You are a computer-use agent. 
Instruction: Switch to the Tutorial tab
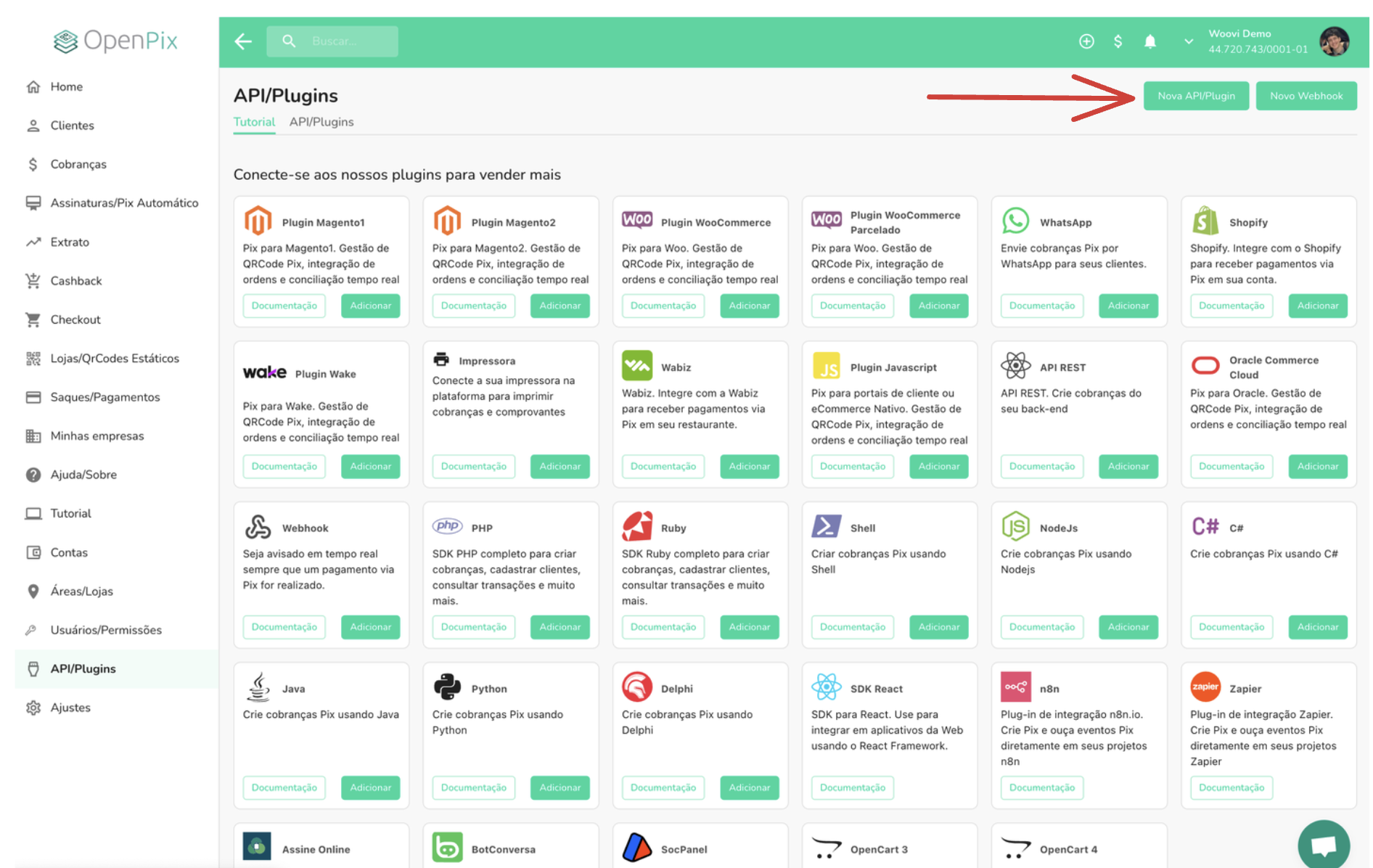point(254,122)
